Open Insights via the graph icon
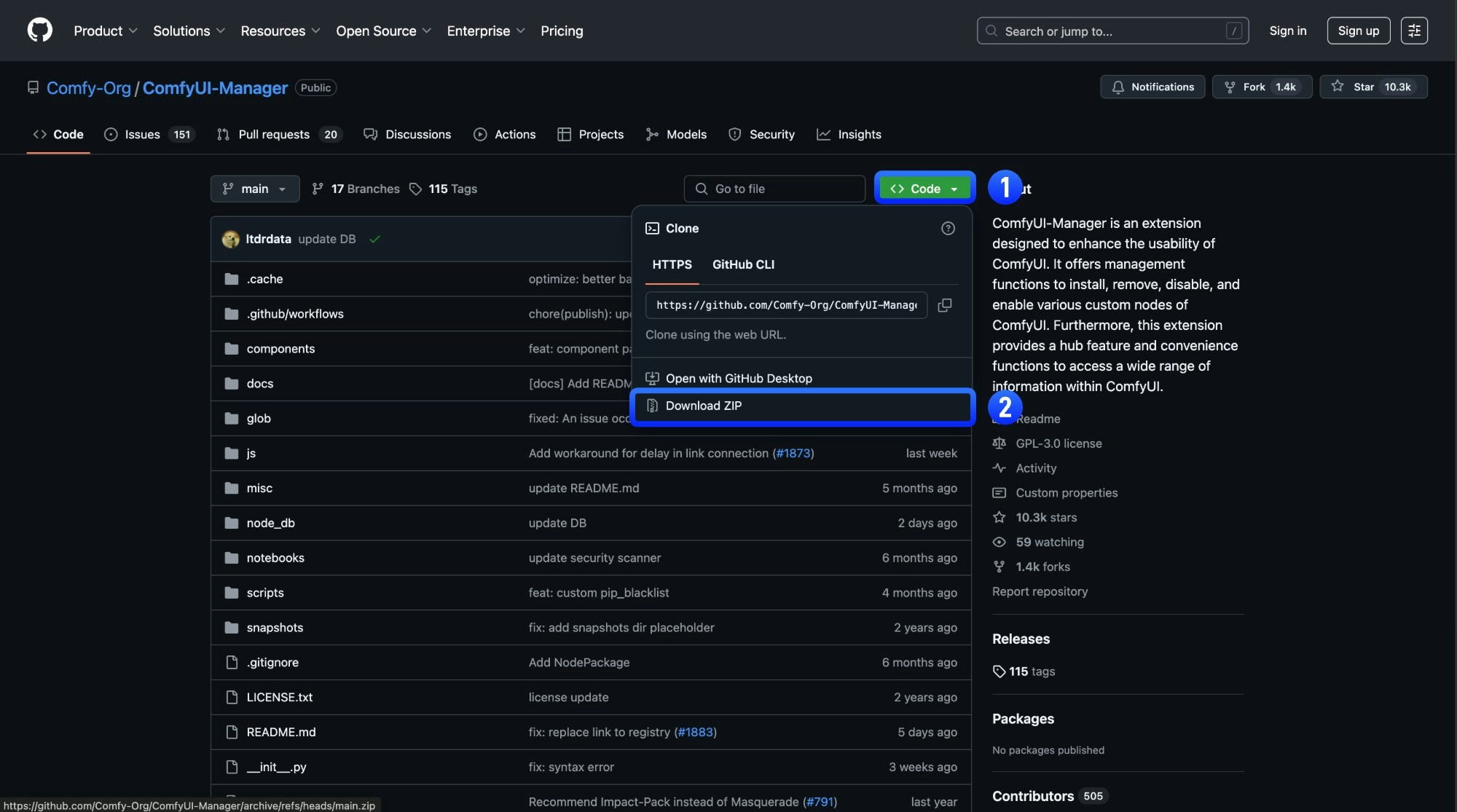The width and height of the screenshot is (1457, 812). tap(823, 134)
